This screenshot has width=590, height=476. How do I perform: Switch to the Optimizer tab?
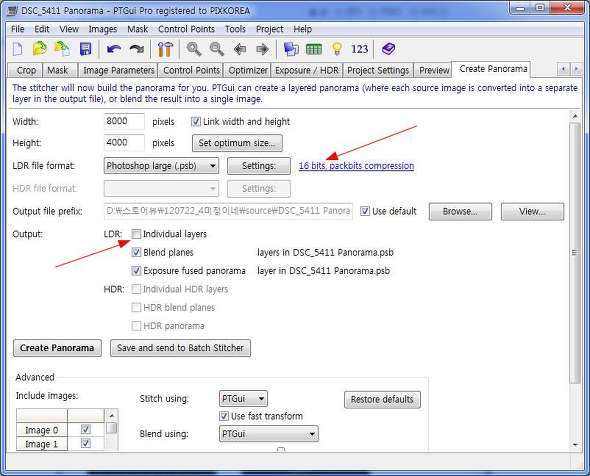click(x=248, y=70)
